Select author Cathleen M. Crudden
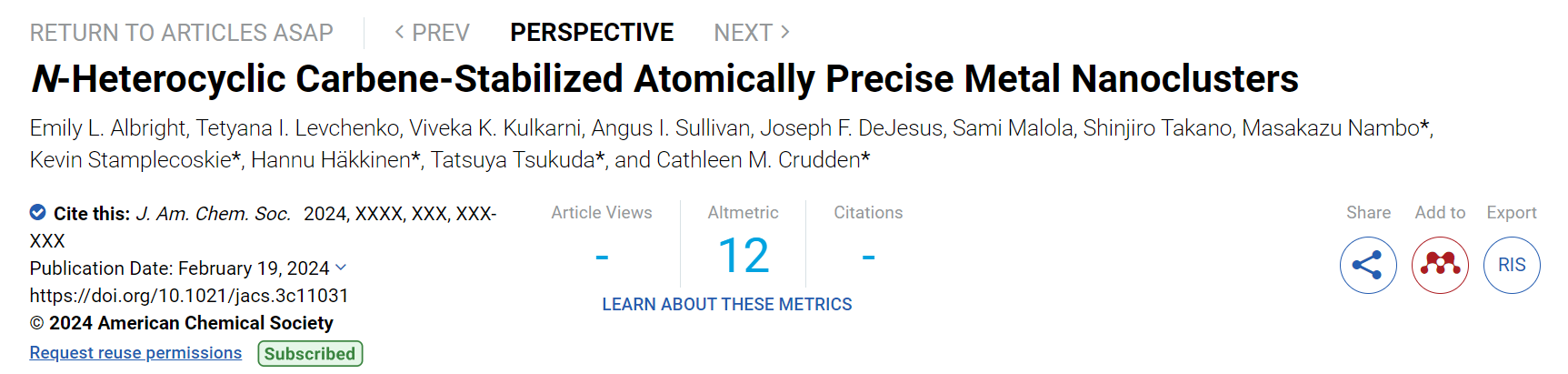 [x=758, y=160]
